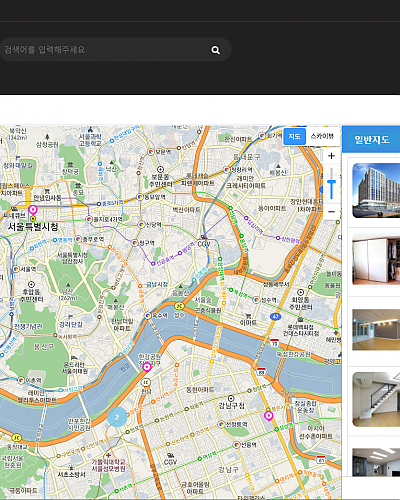The image size is (400, 500).
Task: Click the 청량리역 station icon
Action: pyautogui.click(x=227, y=170)
